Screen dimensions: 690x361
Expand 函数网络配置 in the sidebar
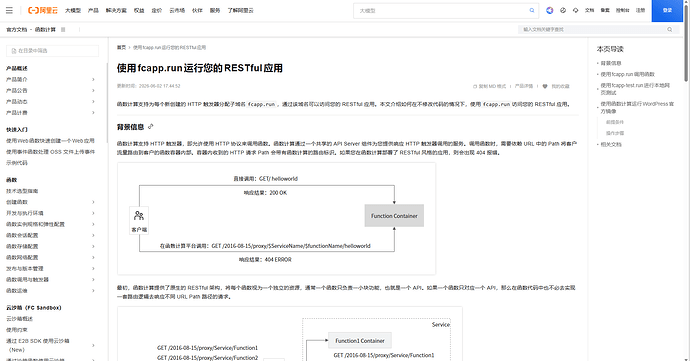[x=93, y=258]
